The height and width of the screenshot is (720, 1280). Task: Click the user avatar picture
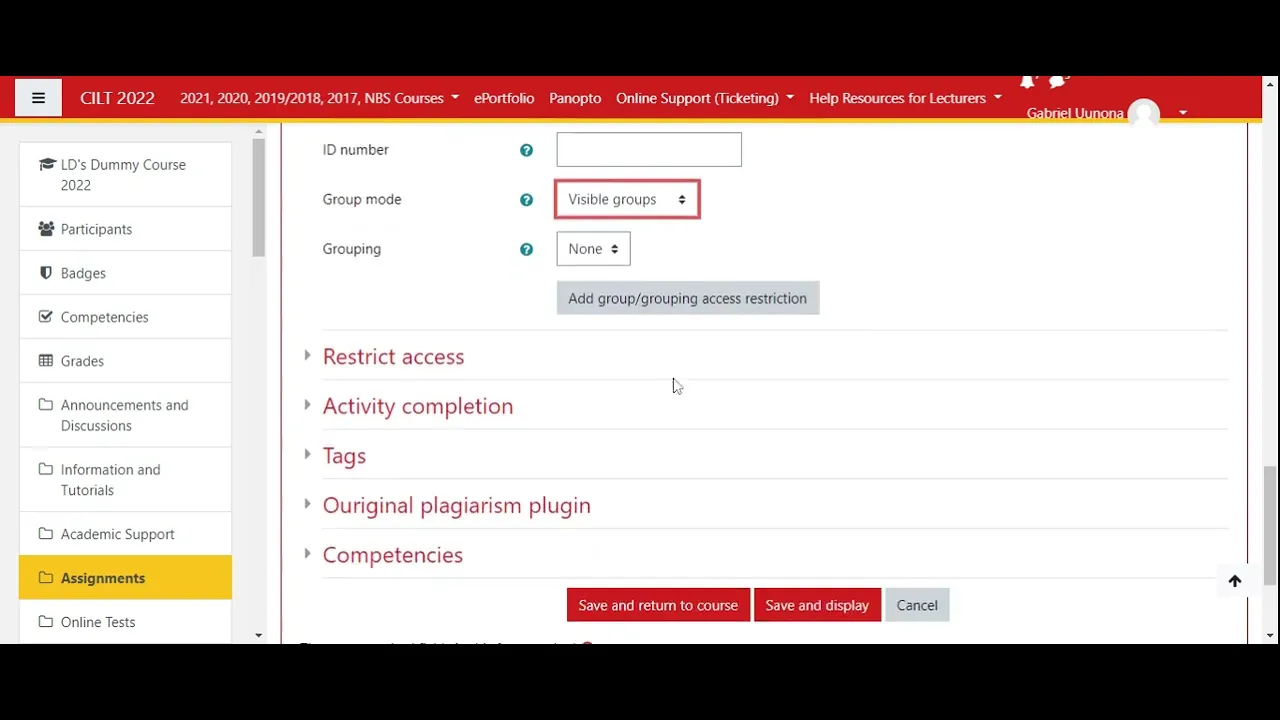(x=1144, y=113)
